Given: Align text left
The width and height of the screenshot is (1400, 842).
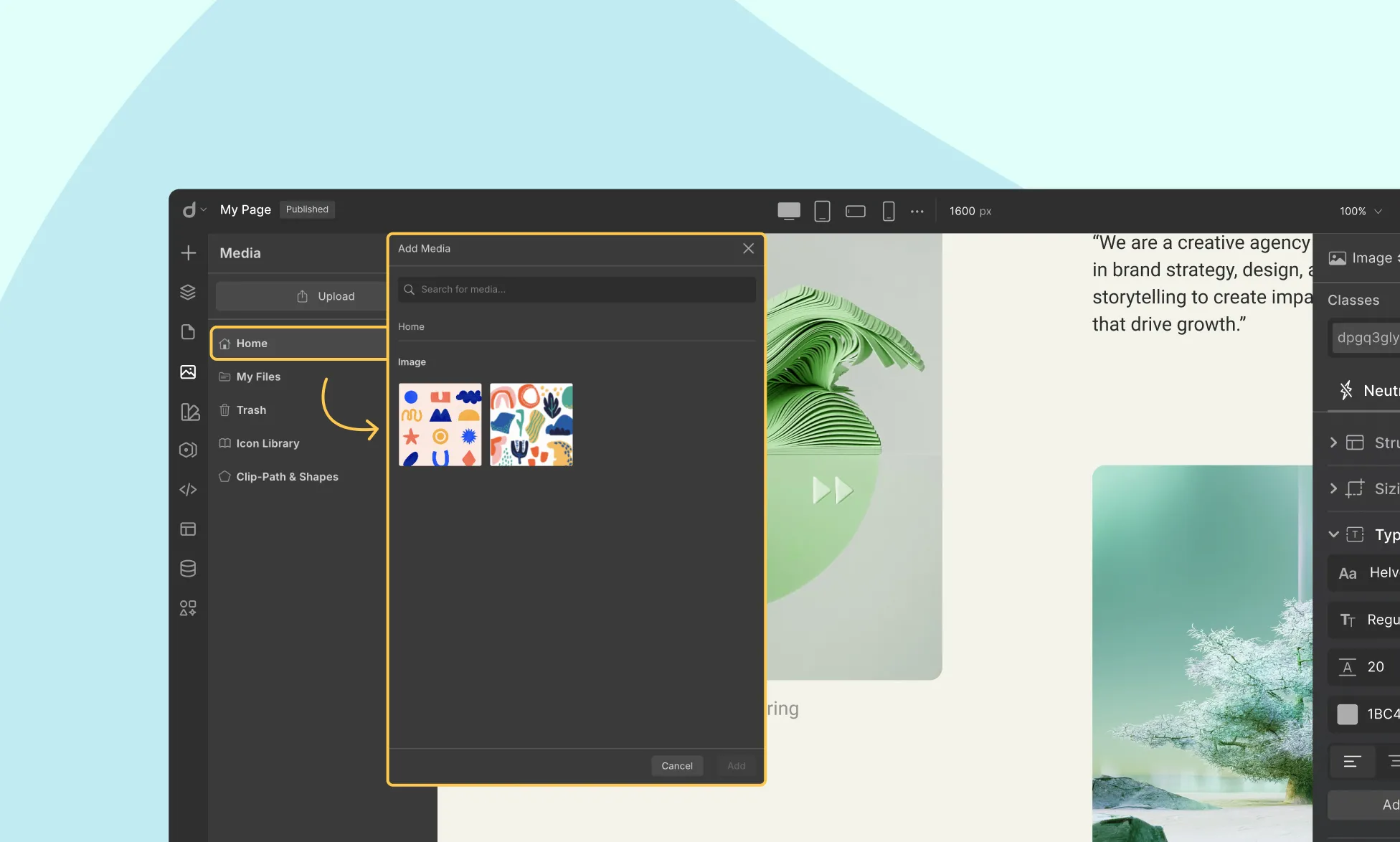Looking at the screenshot, I should 1352,762.
